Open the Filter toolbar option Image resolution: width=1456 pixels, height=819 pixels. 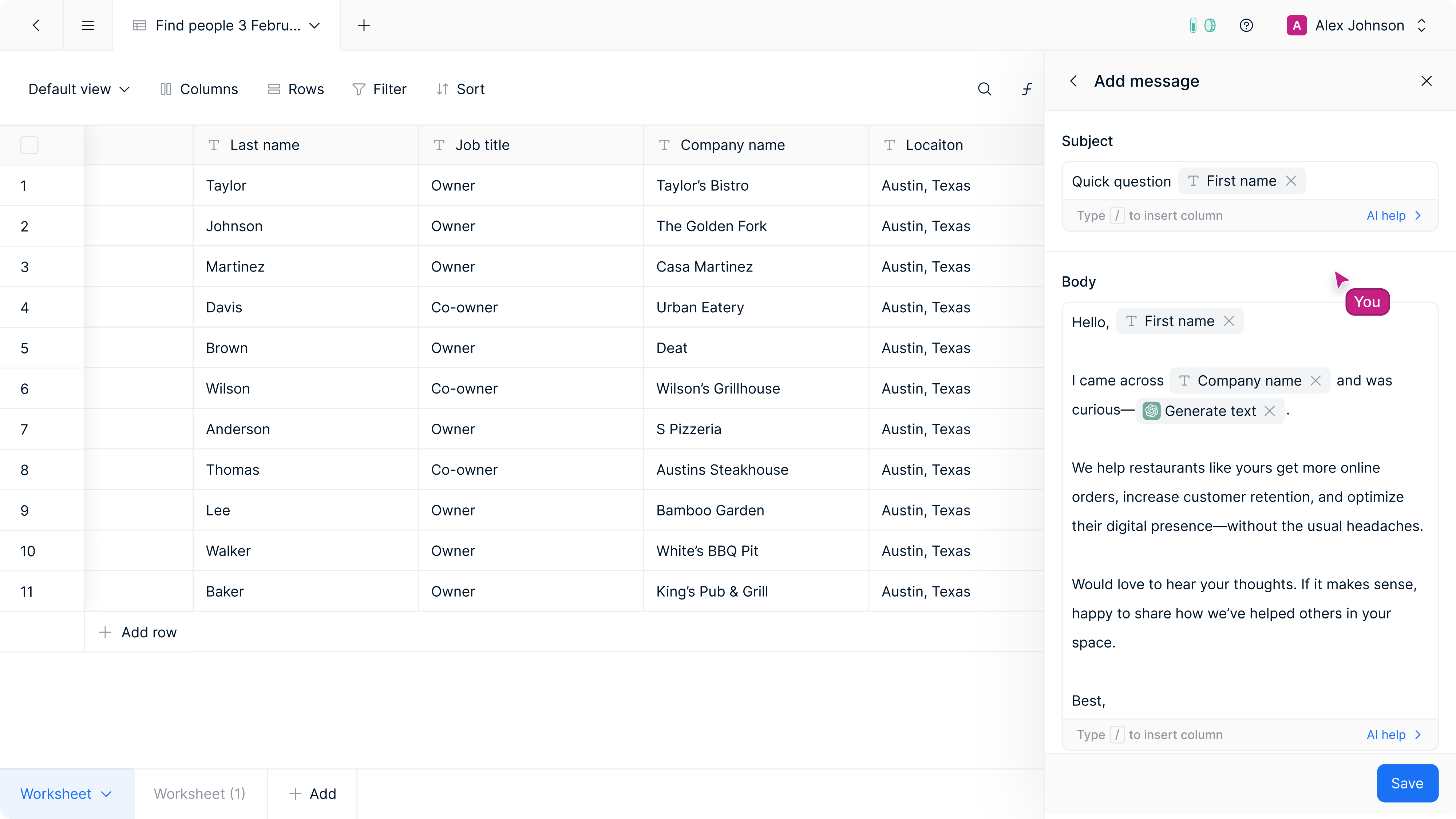(x=379, y=89)
